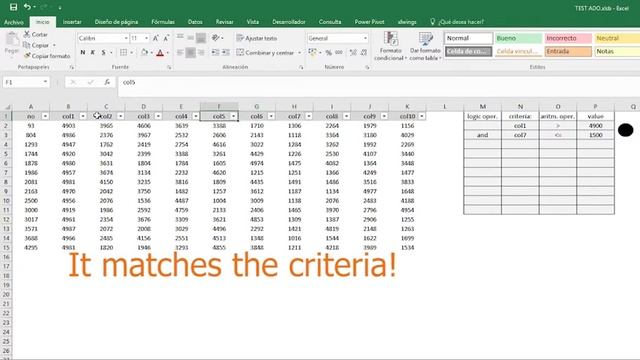Click Combinar y centrar button
The height and width of the screenshot is (360, 640).
click(x=265, y=52)
